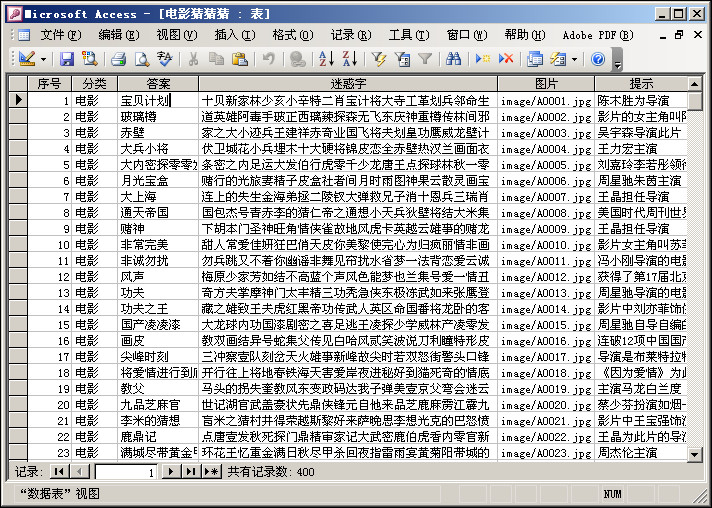Select column header 答案
This screenshot has height=508, width=712.
click(158, 84)
